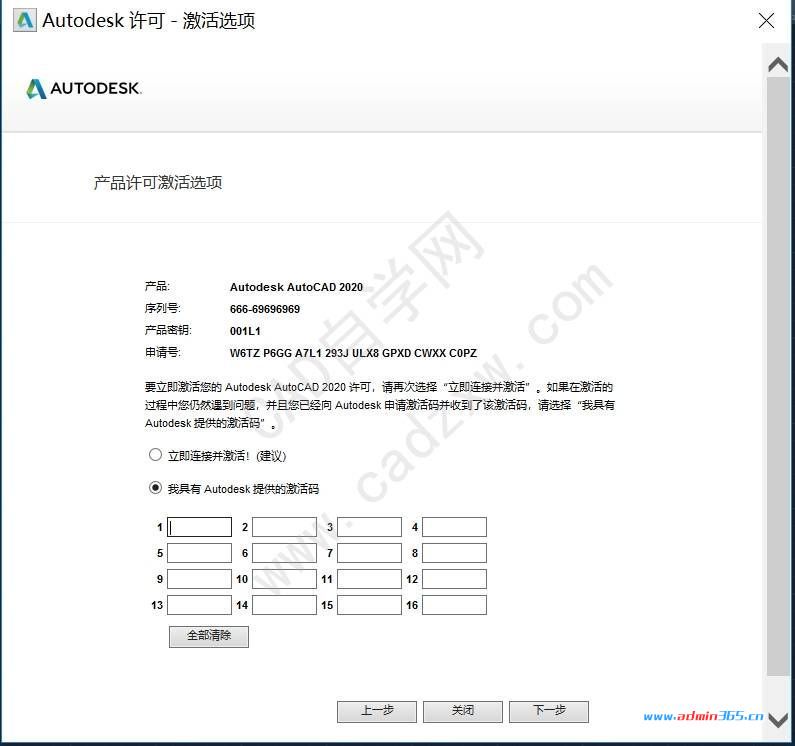Focus activation code field 10

[284, 579]
